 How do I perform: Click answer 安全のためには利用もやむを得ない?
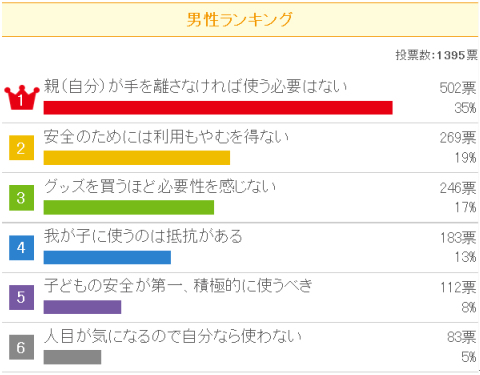pyautogui.click(x=166, y=136)
